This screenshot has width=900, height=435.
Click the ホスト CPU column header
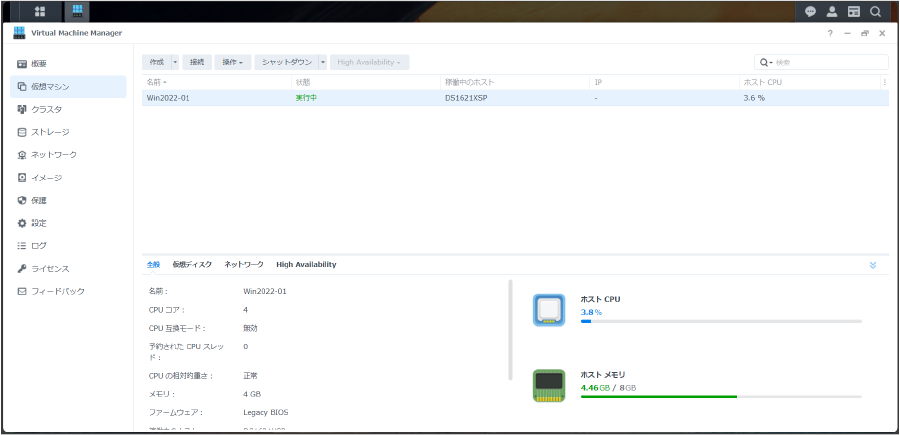tap(809, 83)
